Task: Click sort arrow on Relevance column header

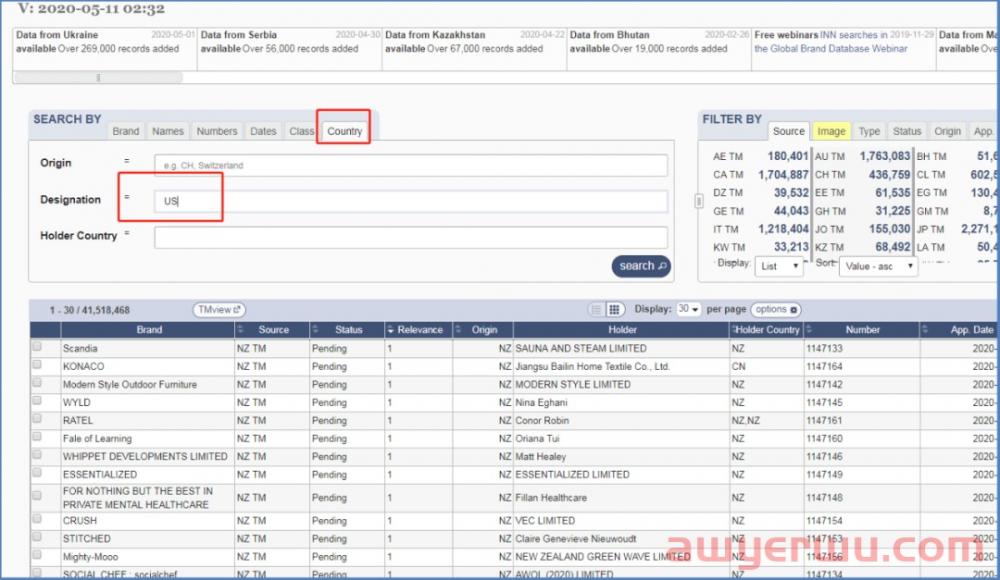Action: [x=390, y=330]
